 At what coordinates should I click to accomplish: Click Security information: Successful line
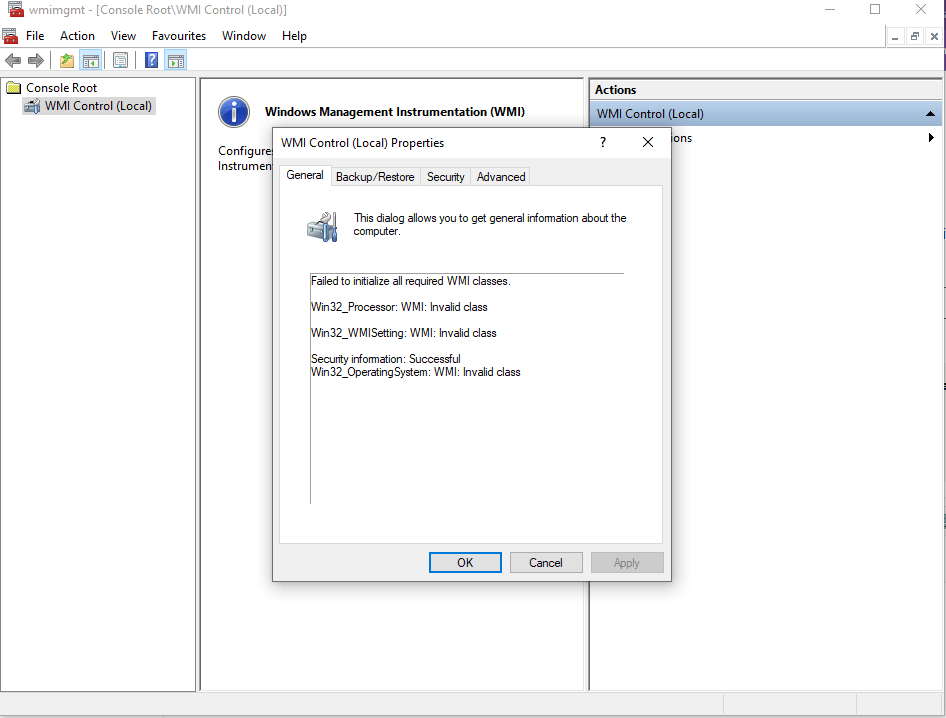(x=386, y=359)
